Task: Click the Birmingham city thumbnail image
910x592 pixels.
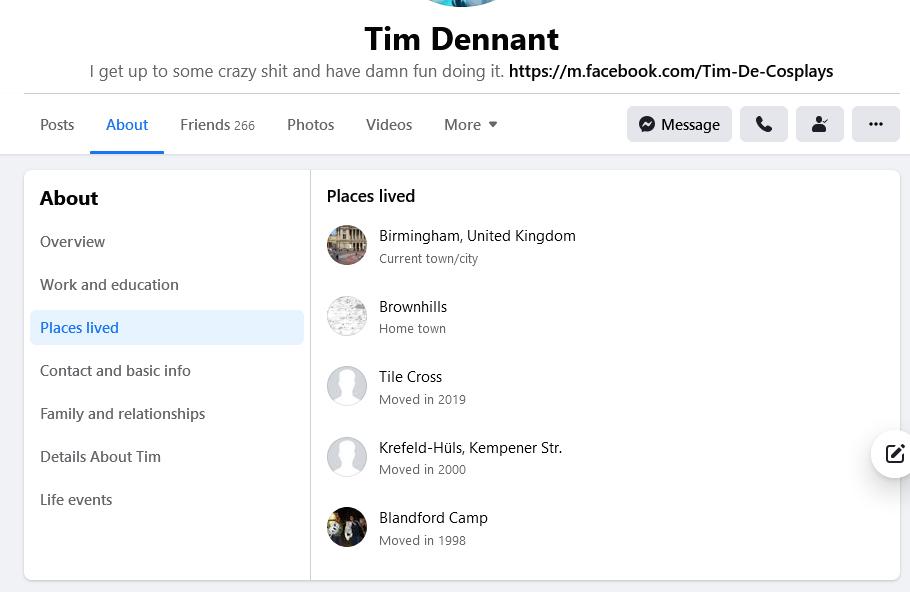Action: tap(347, 245)
